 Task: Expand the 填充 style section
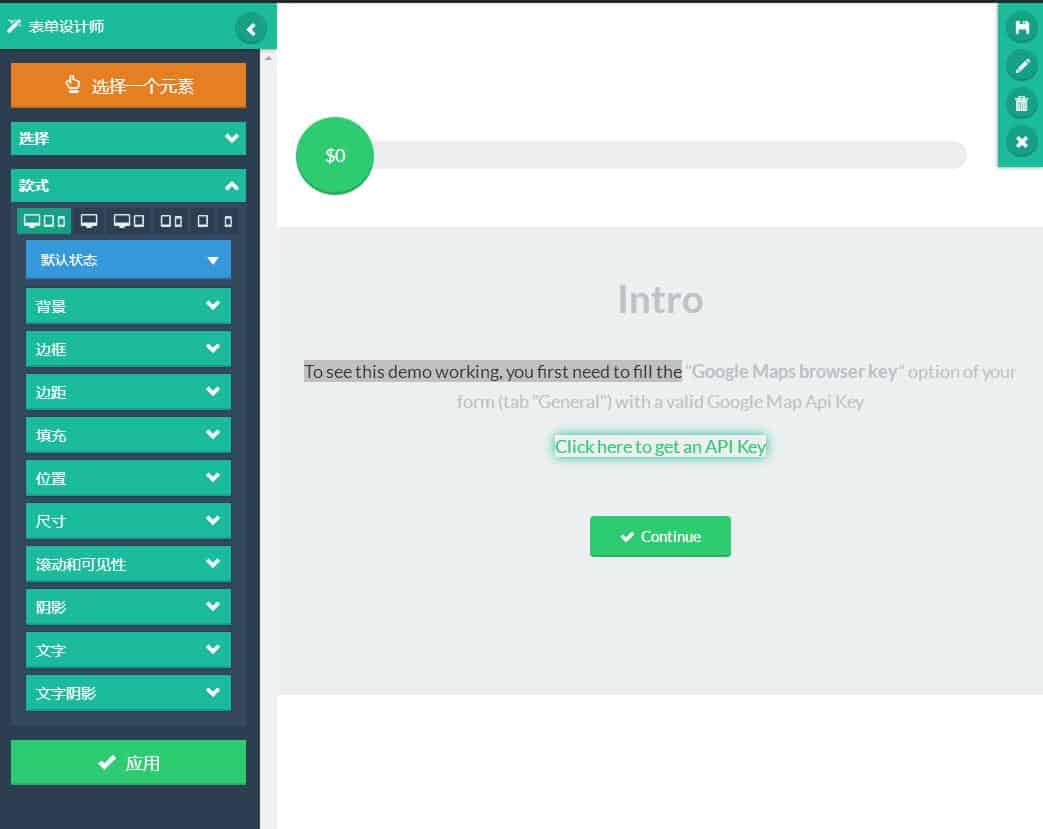(128, 435)
